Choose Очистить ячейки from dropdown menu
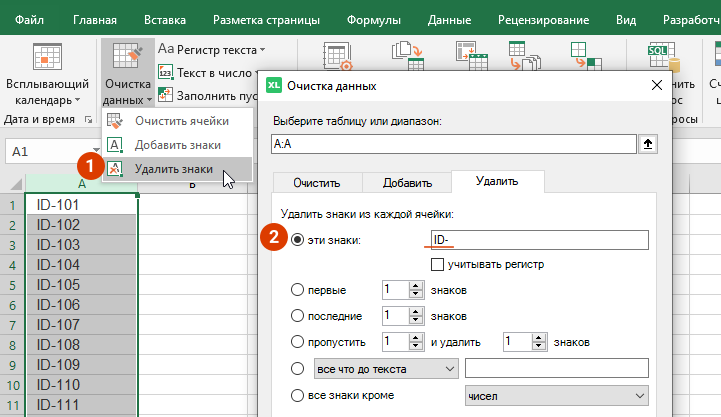 pos(175,121)
